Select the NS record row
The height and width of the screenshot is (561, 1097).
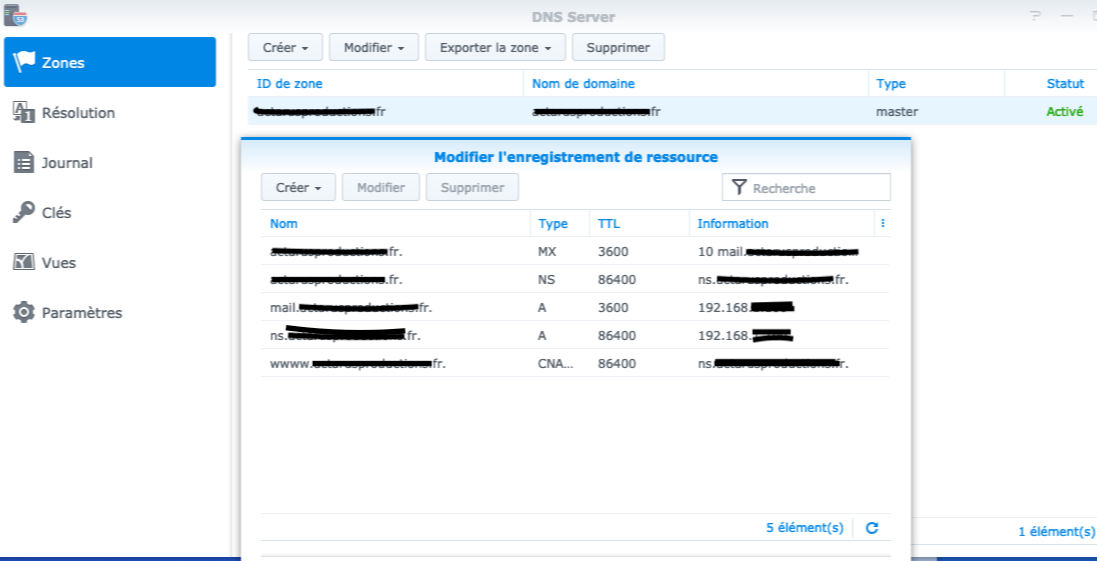click(x=575, y=279)
